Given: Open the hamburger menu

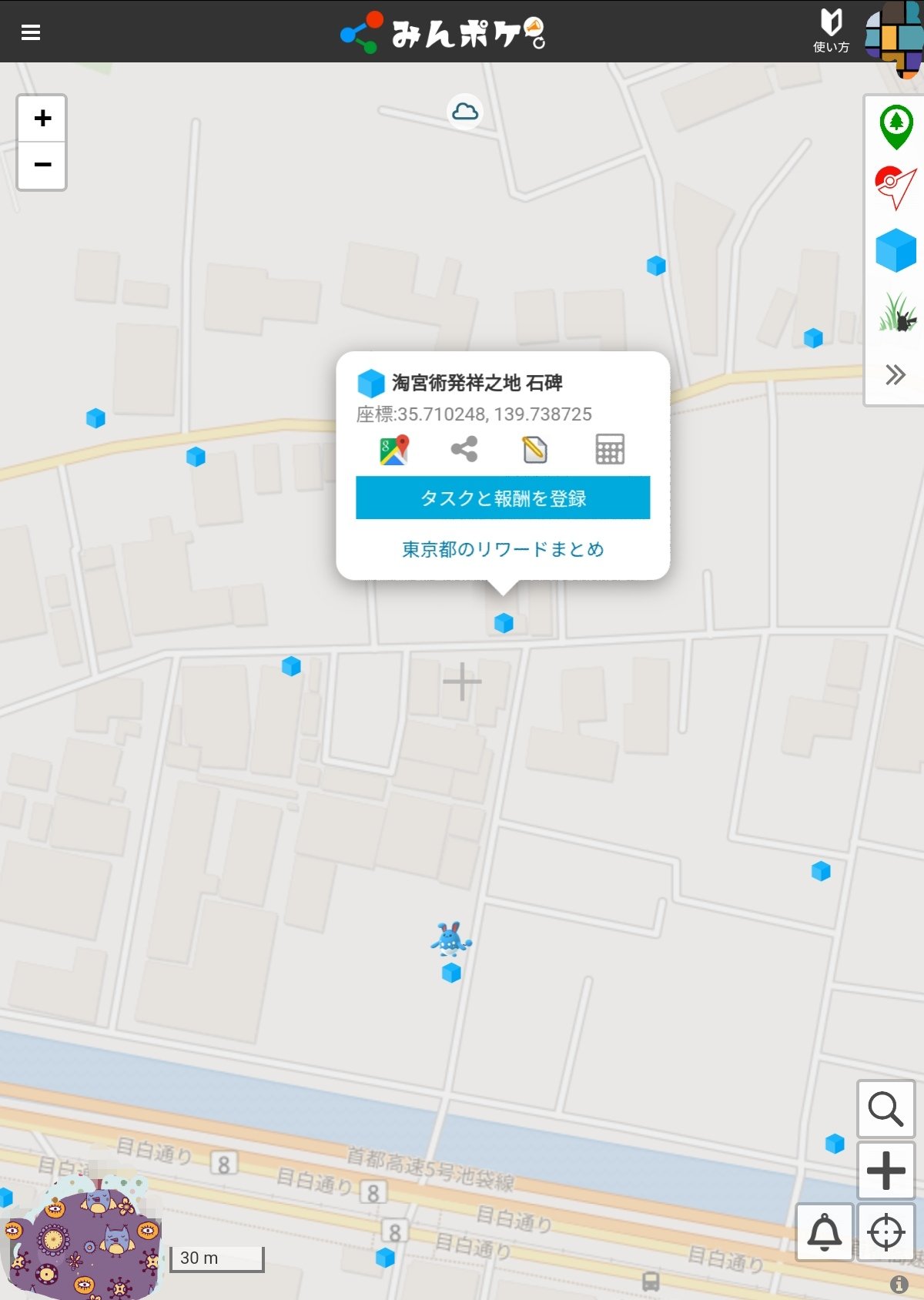Looking at the screenshot, I should point(31,32).
